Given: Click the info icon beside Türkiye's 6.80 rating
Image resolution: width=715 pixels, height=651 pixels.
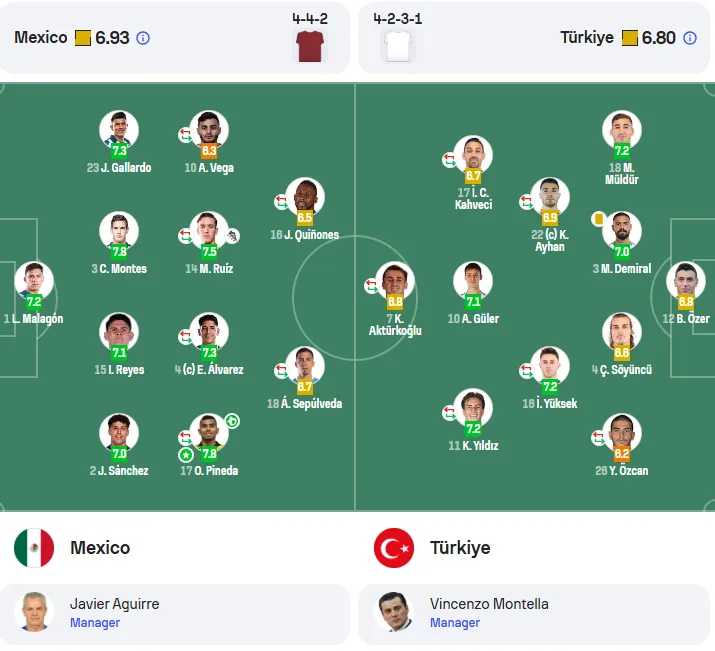Looking at the screenshot, I should point(689,38).
